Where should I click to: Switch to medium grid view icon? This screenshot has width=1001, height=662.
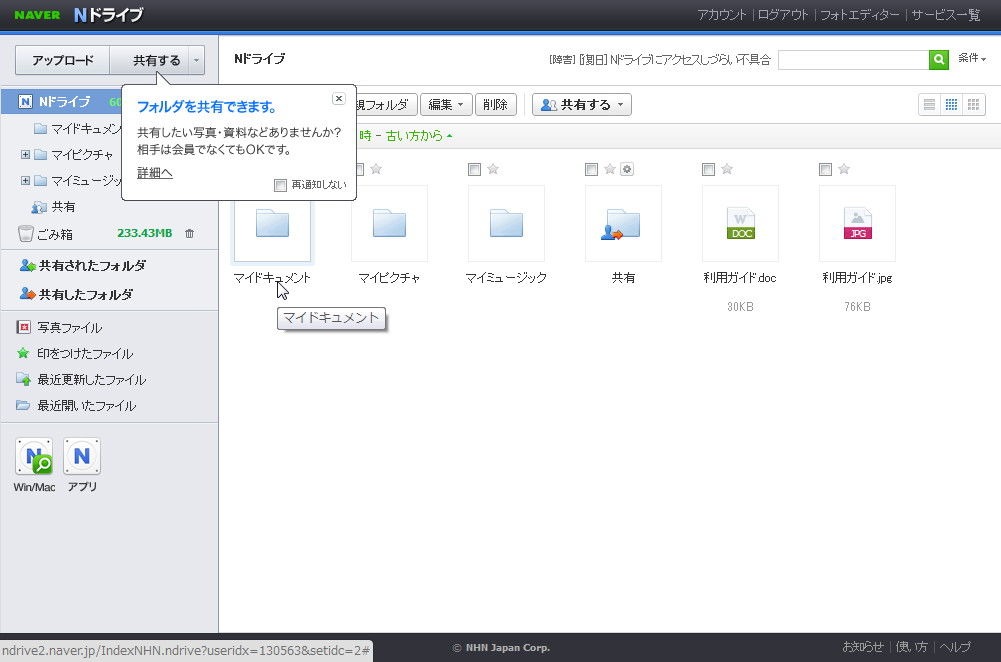tap(951, 105)
